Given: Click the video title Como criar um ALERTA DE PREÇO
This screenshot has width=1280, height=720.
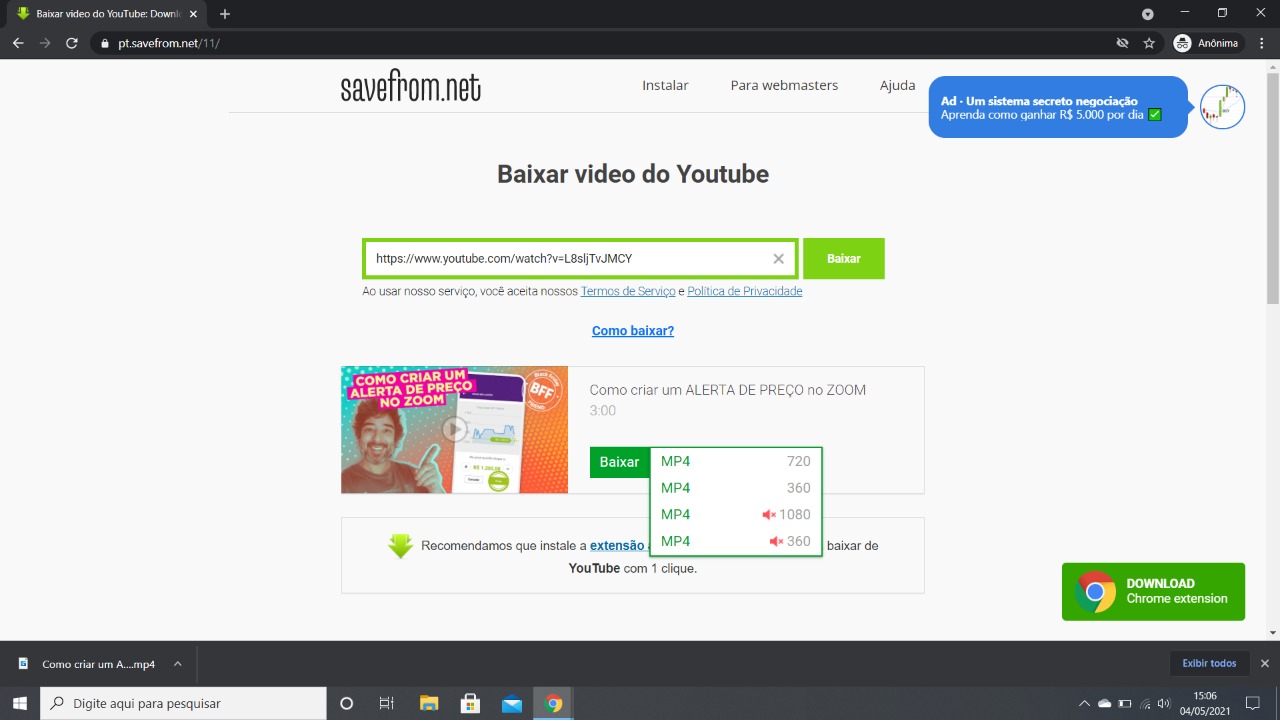Looking at the screenshot, I should pyautogui.click(x=728, y=390).
